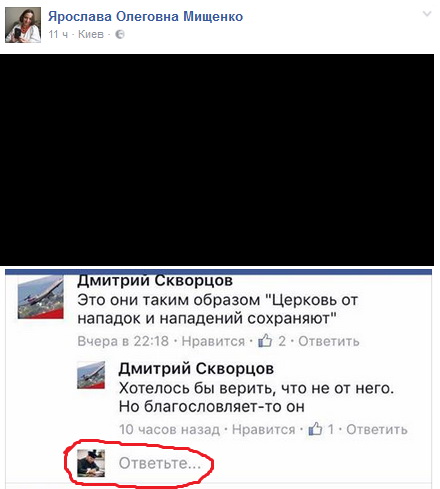Open Дмитрий Скворцов name on first comment
440x489 pixels.
155,281
